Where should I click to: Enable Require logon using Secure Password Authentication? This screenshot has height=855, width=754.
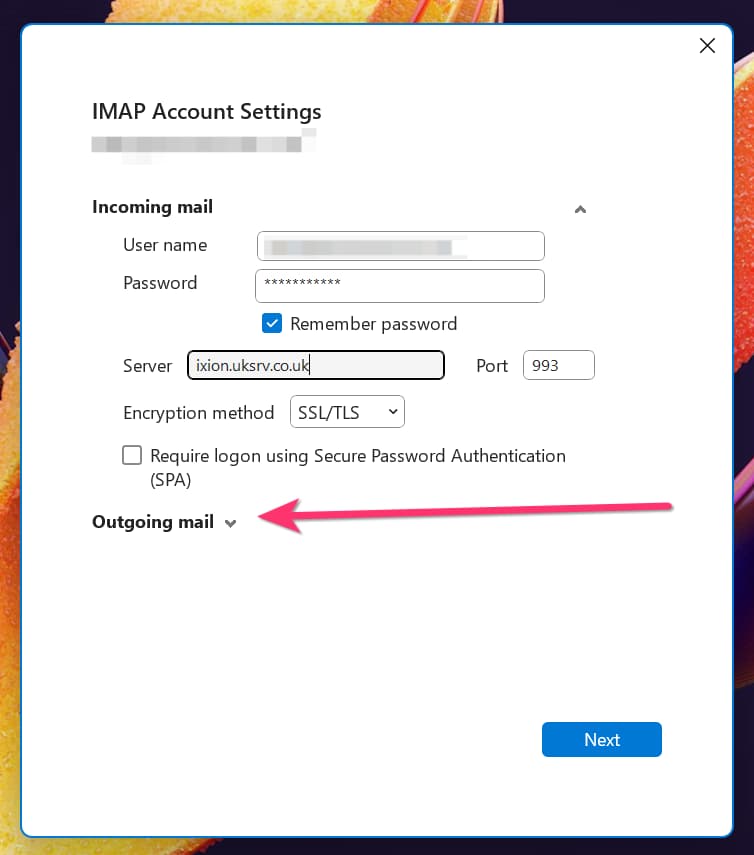point(132,455)
